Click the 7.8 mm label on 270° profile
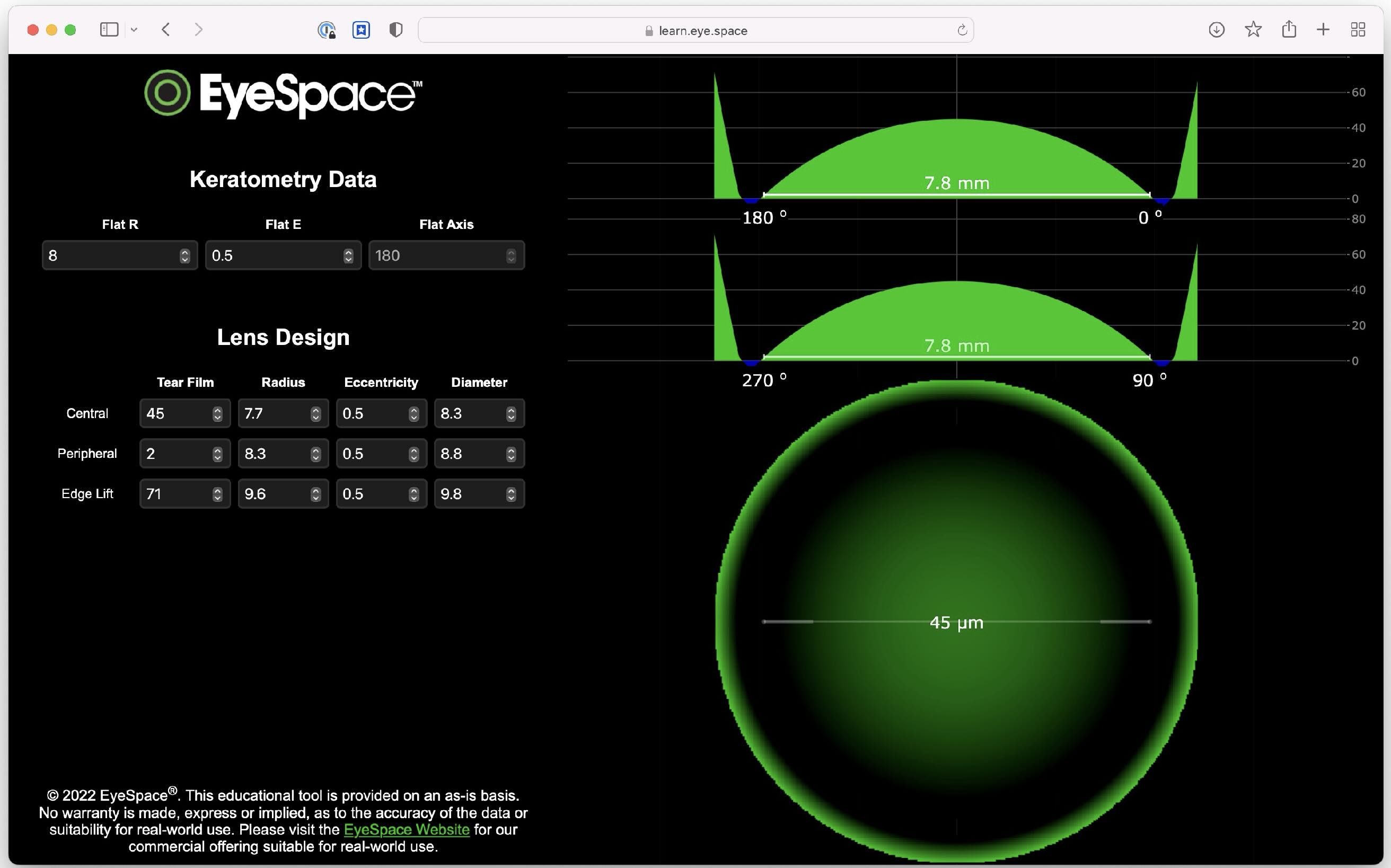The image size is (1391, 868). point(957,346)
